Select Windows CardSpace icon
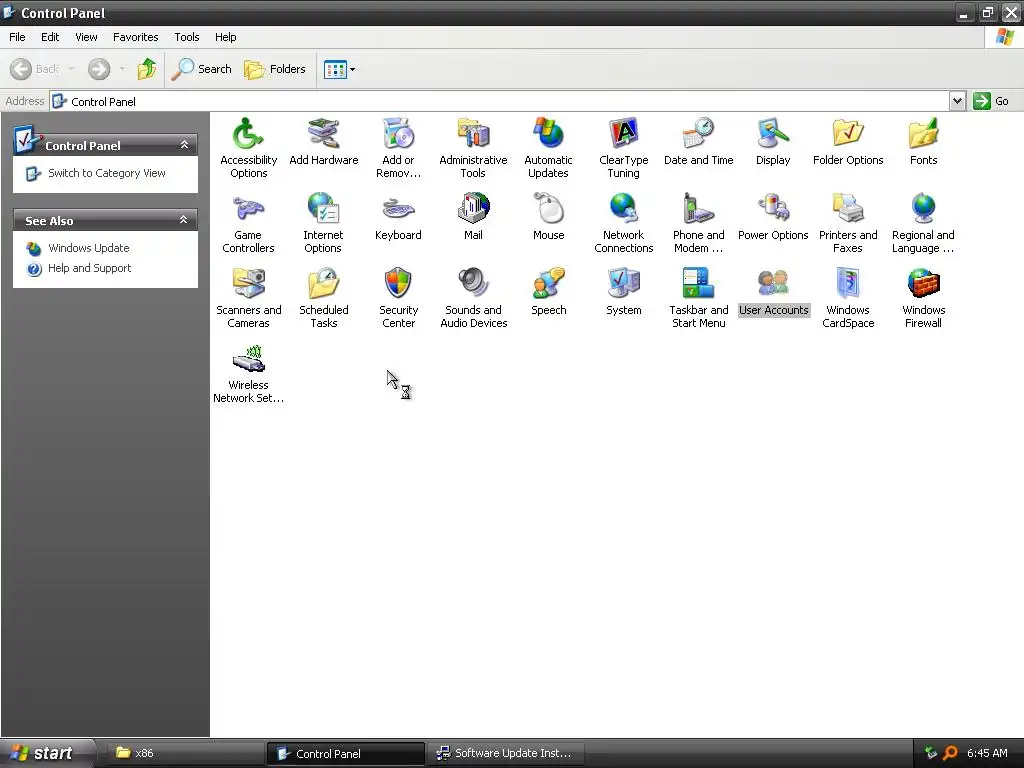The height and width of the screenshot is (768, 1024). point(848,284)
